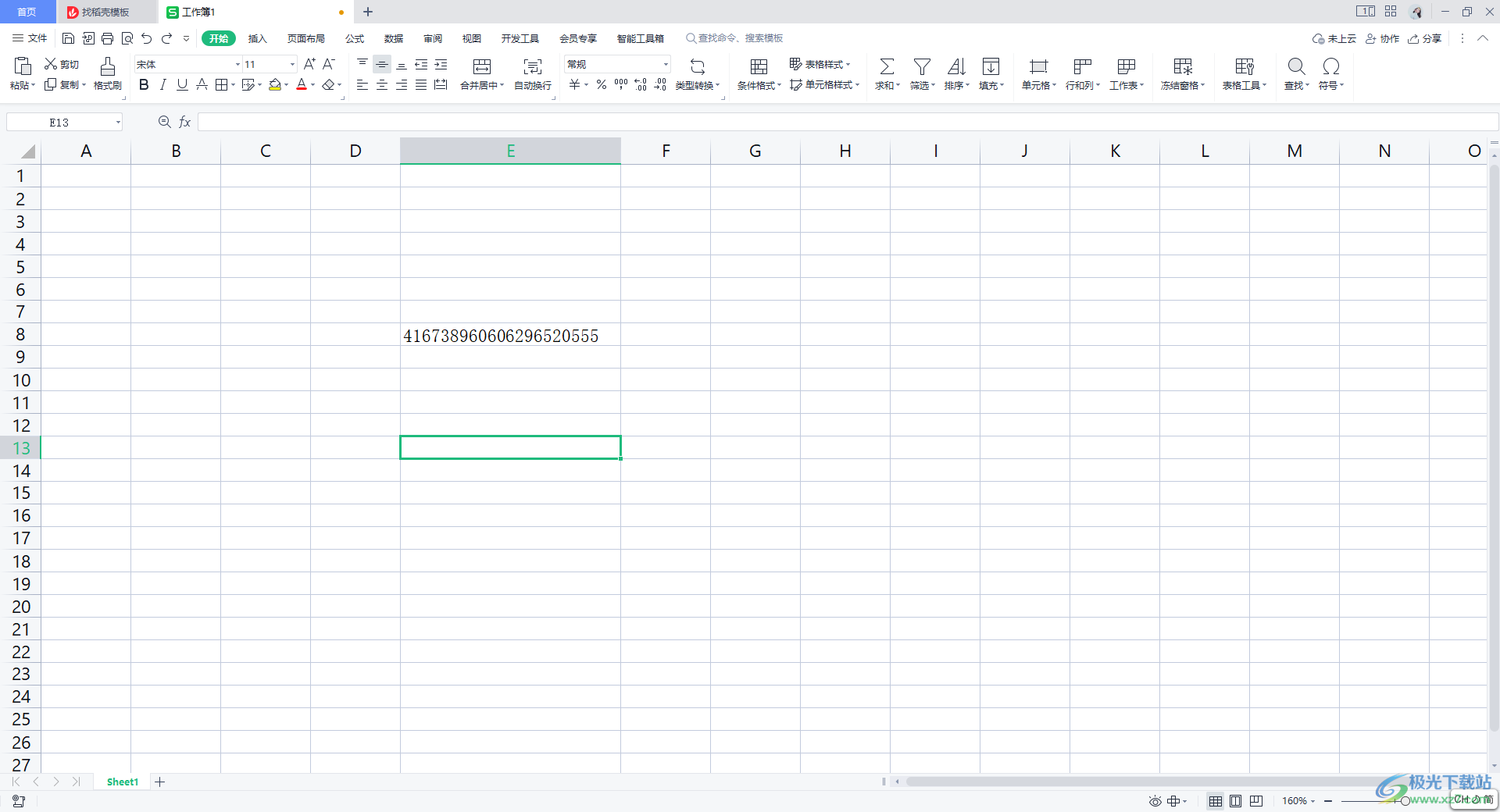The image size is (1500, 812).
Task: Click the Filter funnel icon
Action: coord(922,66)
